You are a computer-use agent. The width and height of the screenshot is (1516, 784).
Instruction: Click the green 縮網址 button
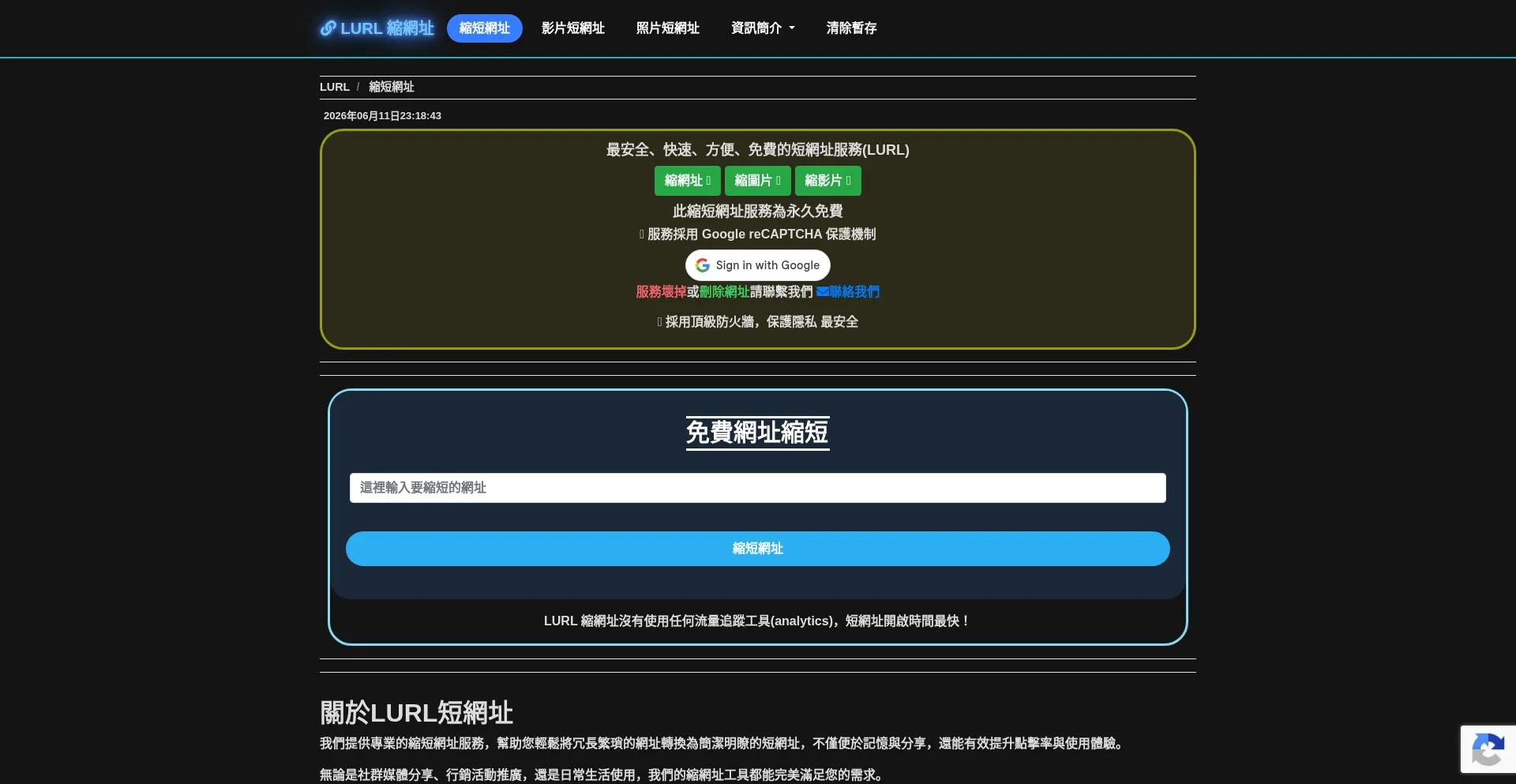688,181
